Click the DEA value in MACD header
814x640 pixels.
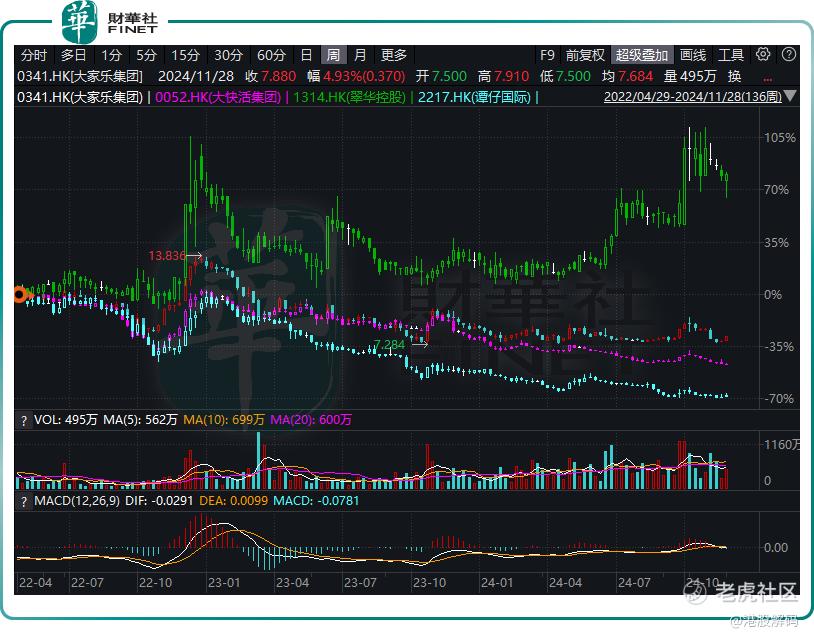(234, 501)
